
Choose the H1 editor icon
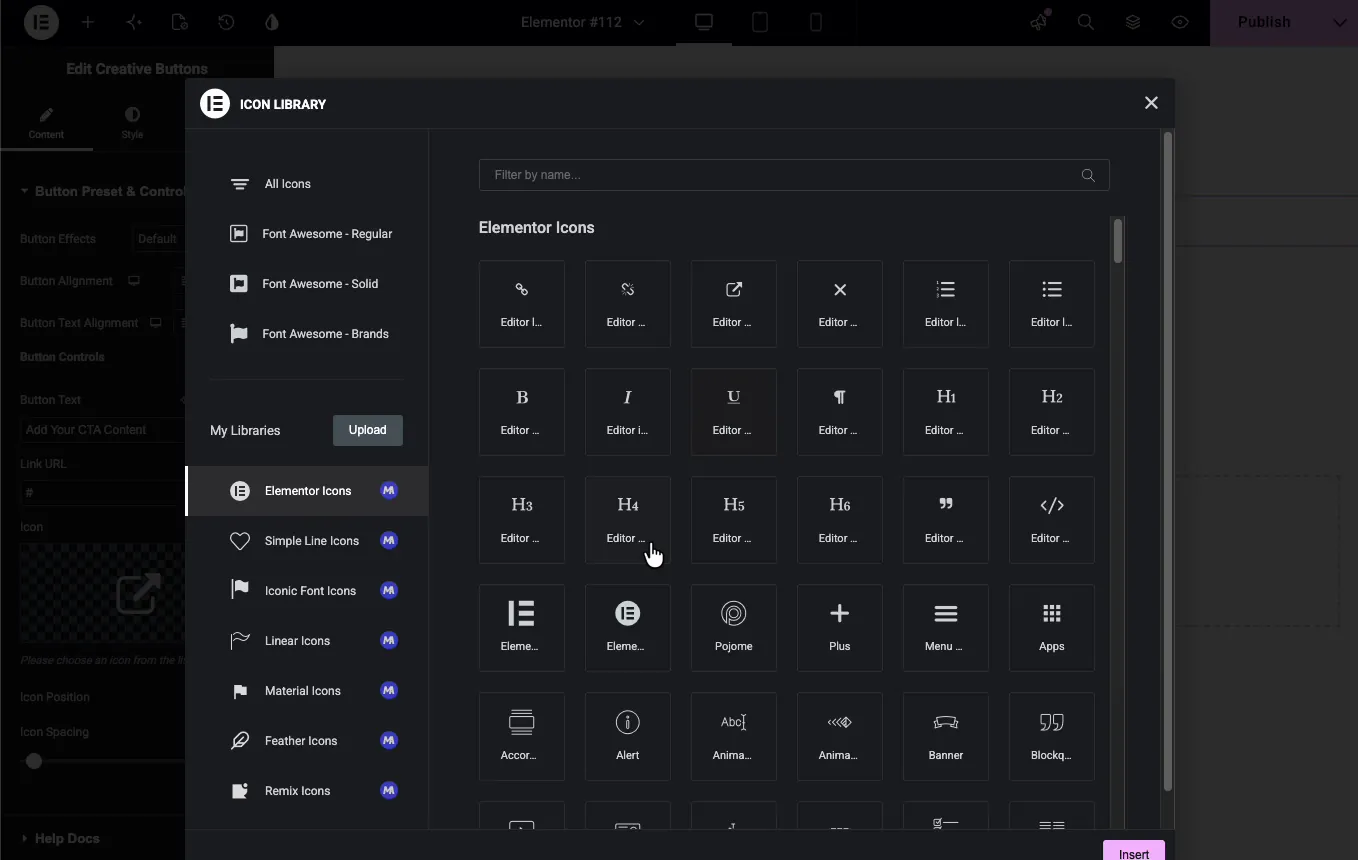(x=946, y=412)
